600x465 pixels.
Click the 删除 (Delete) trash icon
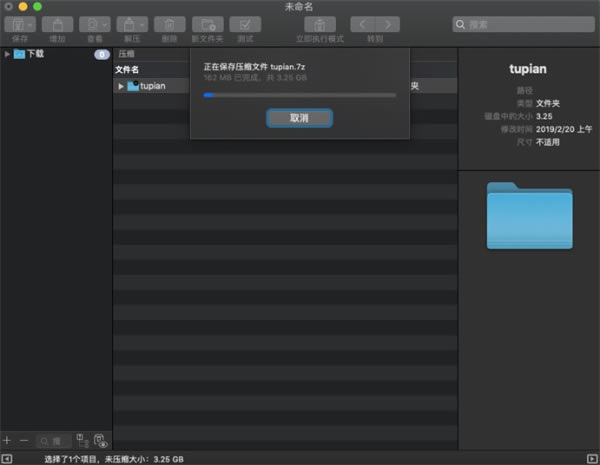(170, 25)
